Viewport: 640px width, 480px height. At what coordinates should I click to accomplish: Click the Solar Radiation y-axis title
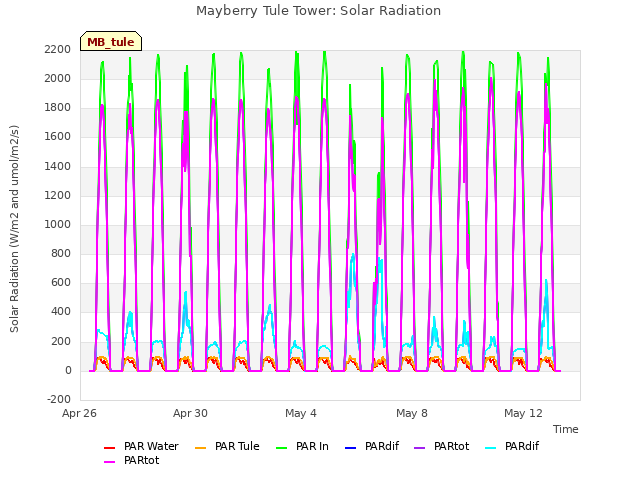pyautogui.click(x=14, y=229)
